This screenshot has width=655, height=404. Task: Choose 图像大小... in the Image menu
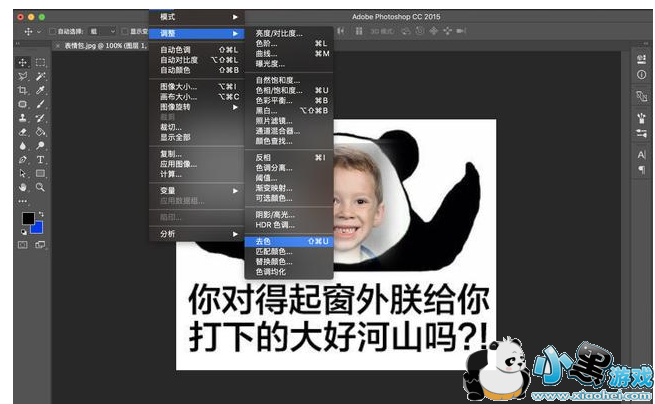pos(197,87)
